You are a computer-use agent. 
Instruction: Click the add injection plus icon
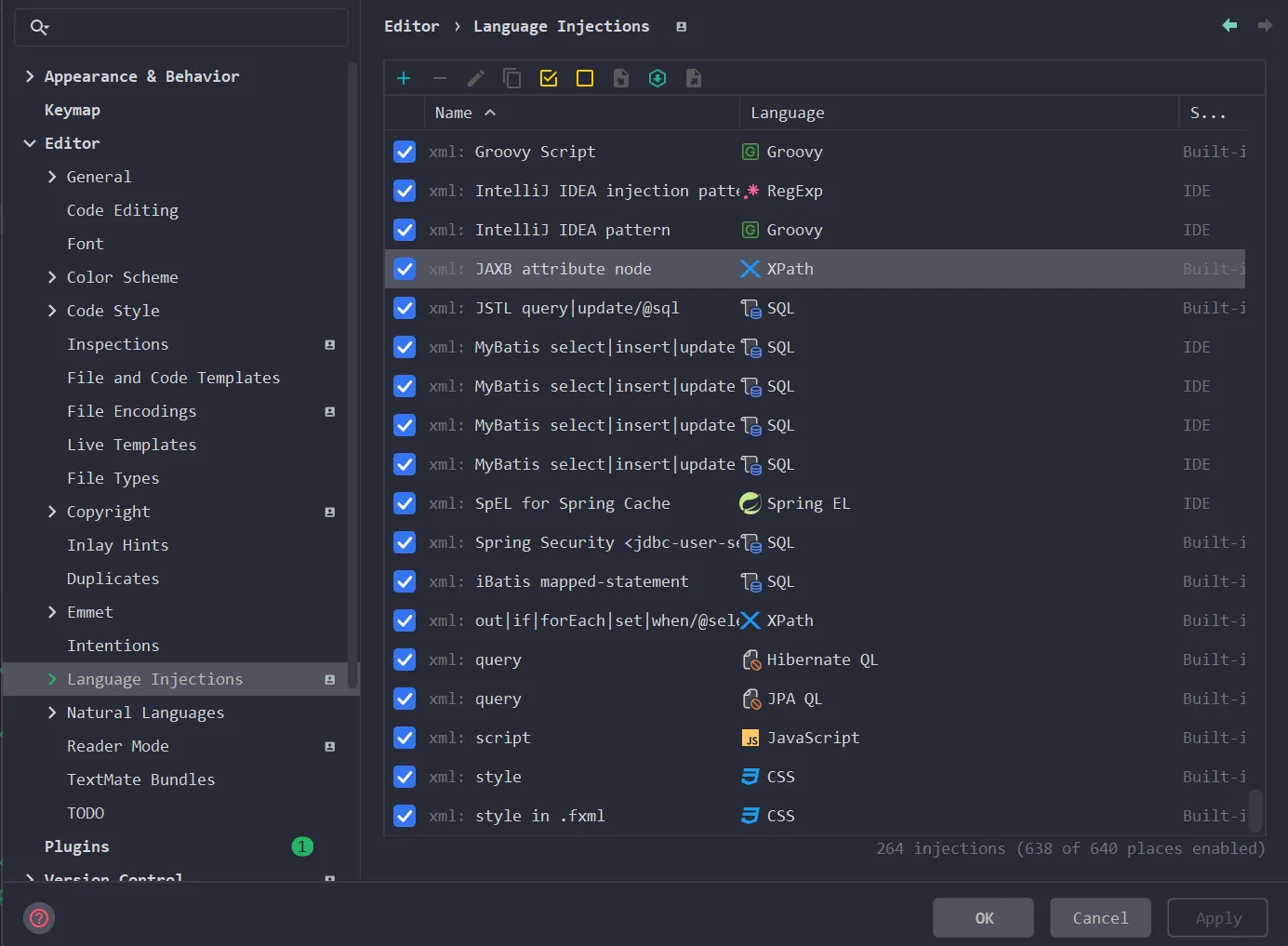click(404, 78)
